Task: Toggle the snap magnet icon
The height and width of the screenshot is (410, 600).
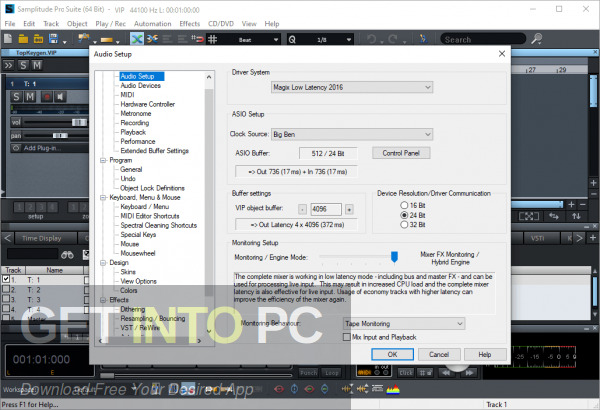Action: click(197, 39)
